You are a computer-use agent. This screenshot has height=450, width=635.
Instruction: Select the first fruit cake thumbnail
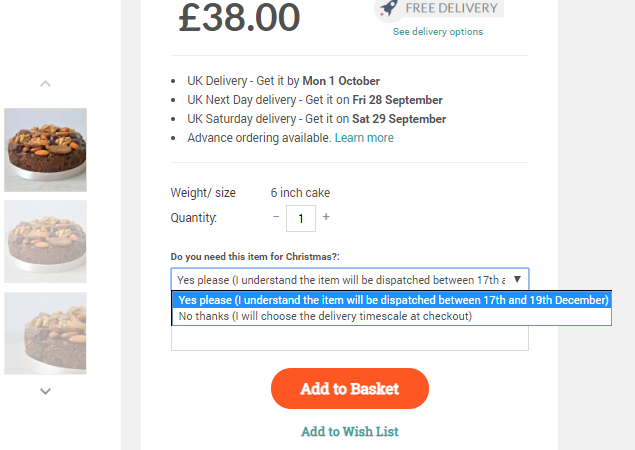tap(45, 149)
